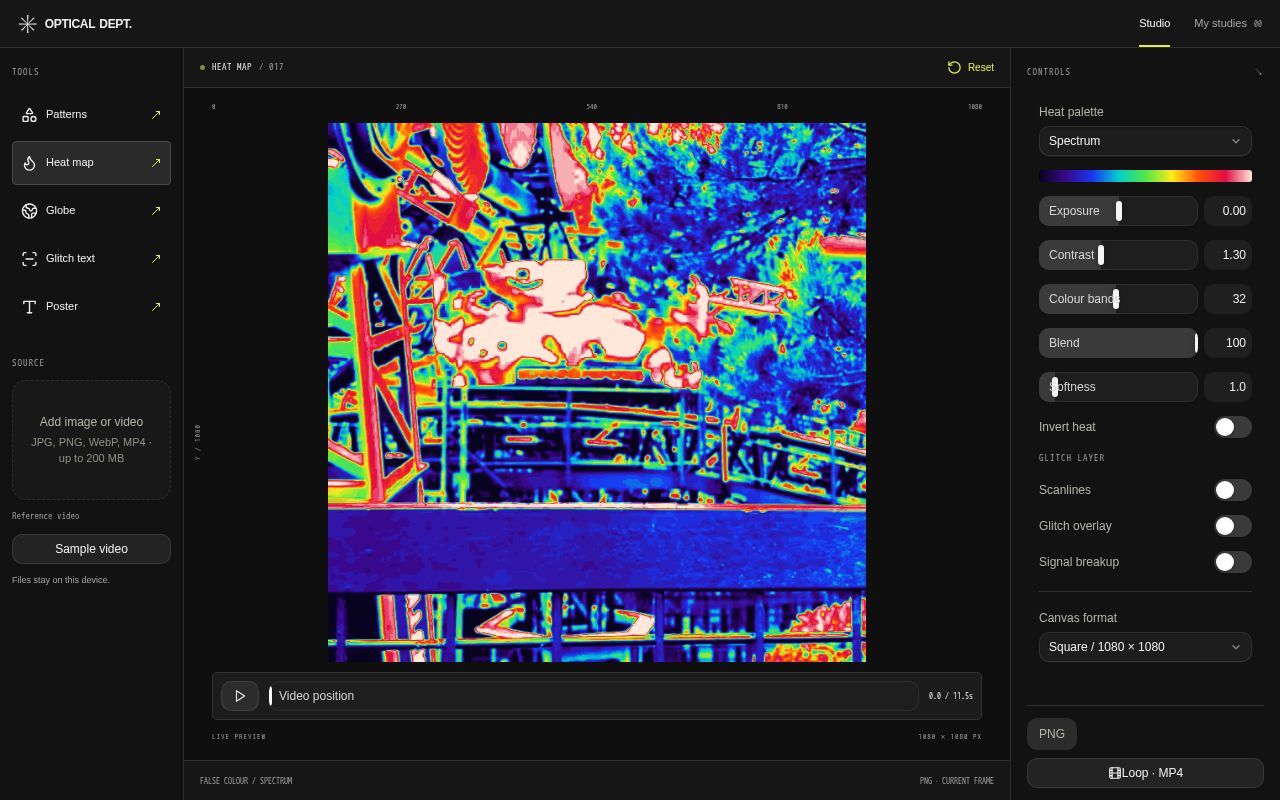Image resolution: width=1280 pixels, height=800 pixels.
Task: Click the heat map preview canvas
Action: click(597, 392)
